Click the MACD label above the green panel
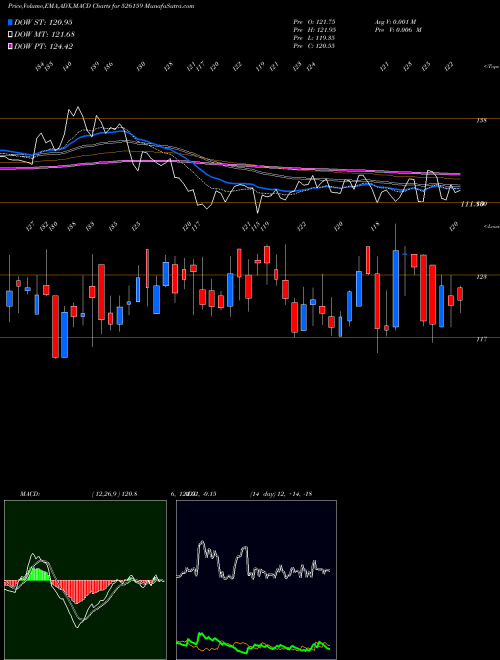 pos(29,493)
